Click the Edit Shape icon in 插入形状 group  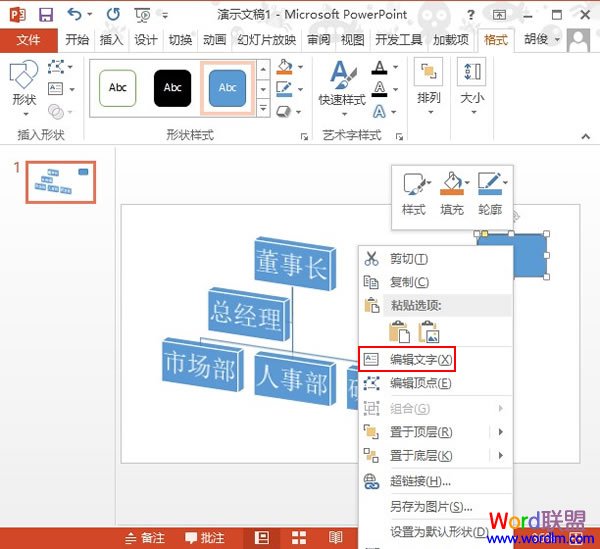56,67
